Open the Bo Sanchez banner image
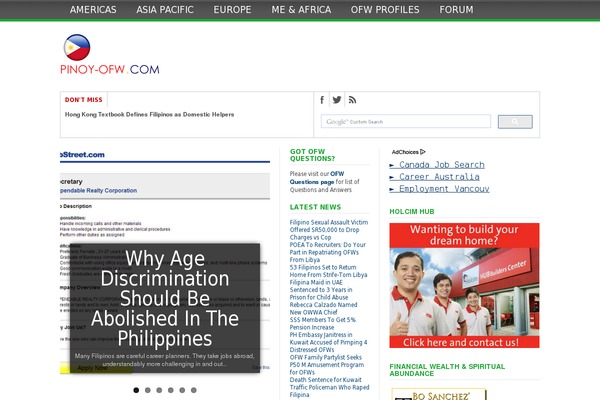 439,394
